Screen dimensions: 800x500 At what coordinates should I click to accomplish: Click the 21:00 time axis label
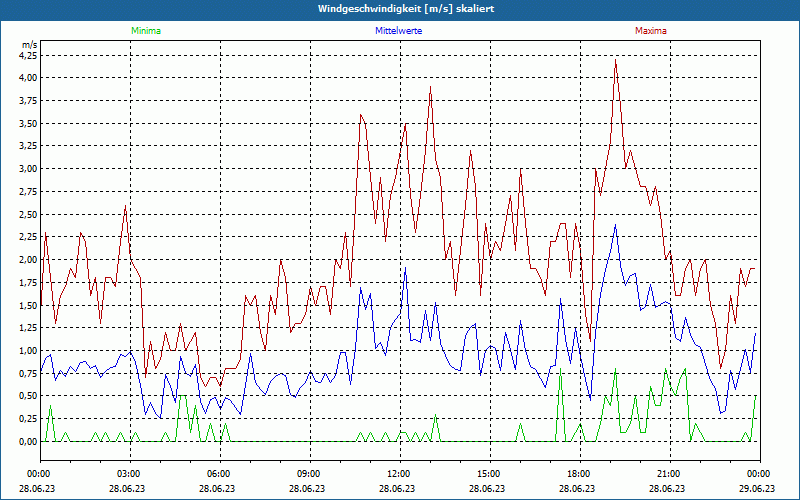(670, 474)
